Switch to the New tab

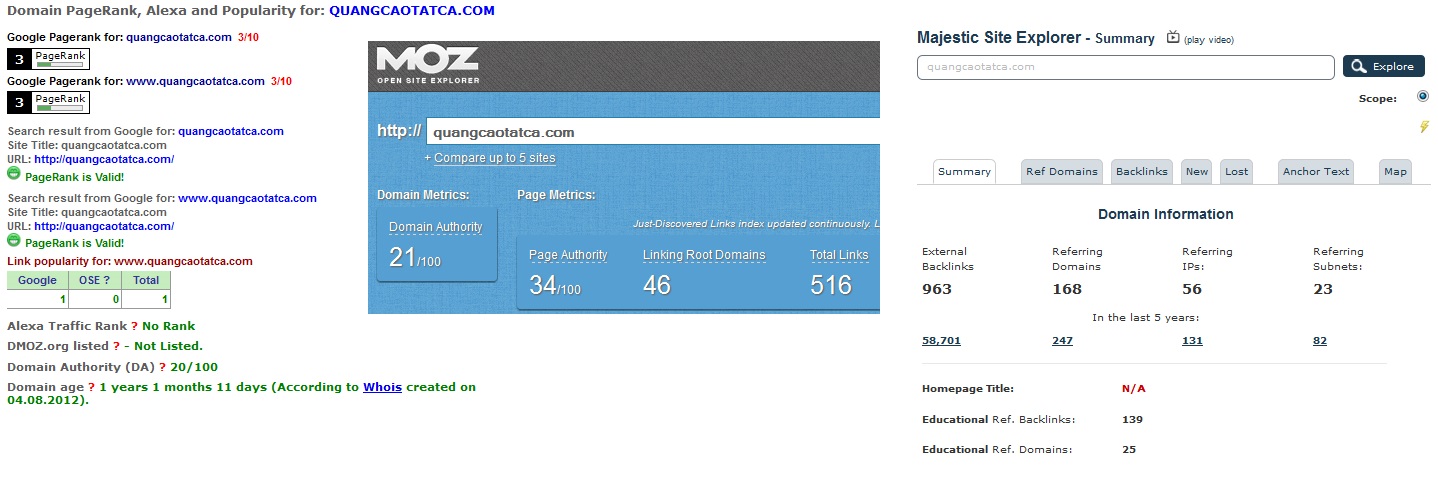tap(1197, 171)
